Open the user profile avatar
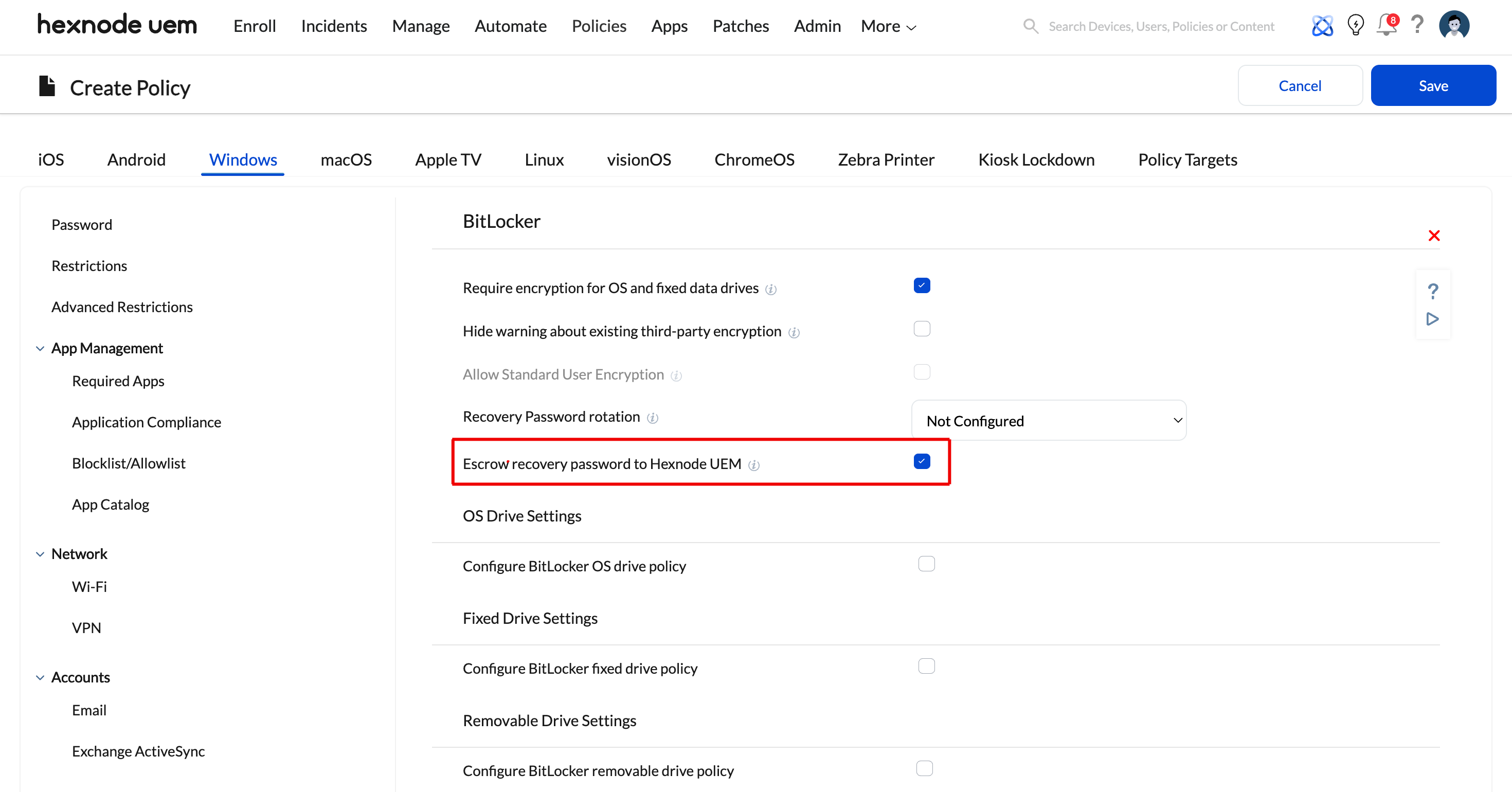1512x792 pixels. pyautogui.click(x=1454, y=25)
